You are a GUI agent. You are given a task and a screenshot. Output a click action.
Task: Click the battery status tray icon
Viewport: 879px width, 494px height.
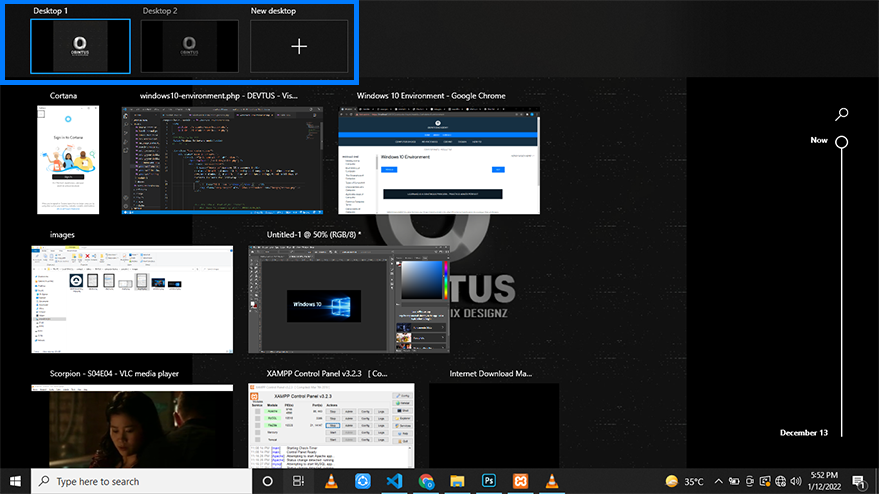click(734, 481)
